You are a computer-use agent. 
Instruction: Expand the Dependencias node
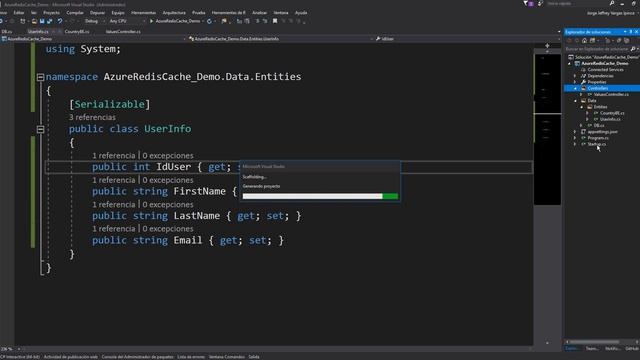click(575, 76)
